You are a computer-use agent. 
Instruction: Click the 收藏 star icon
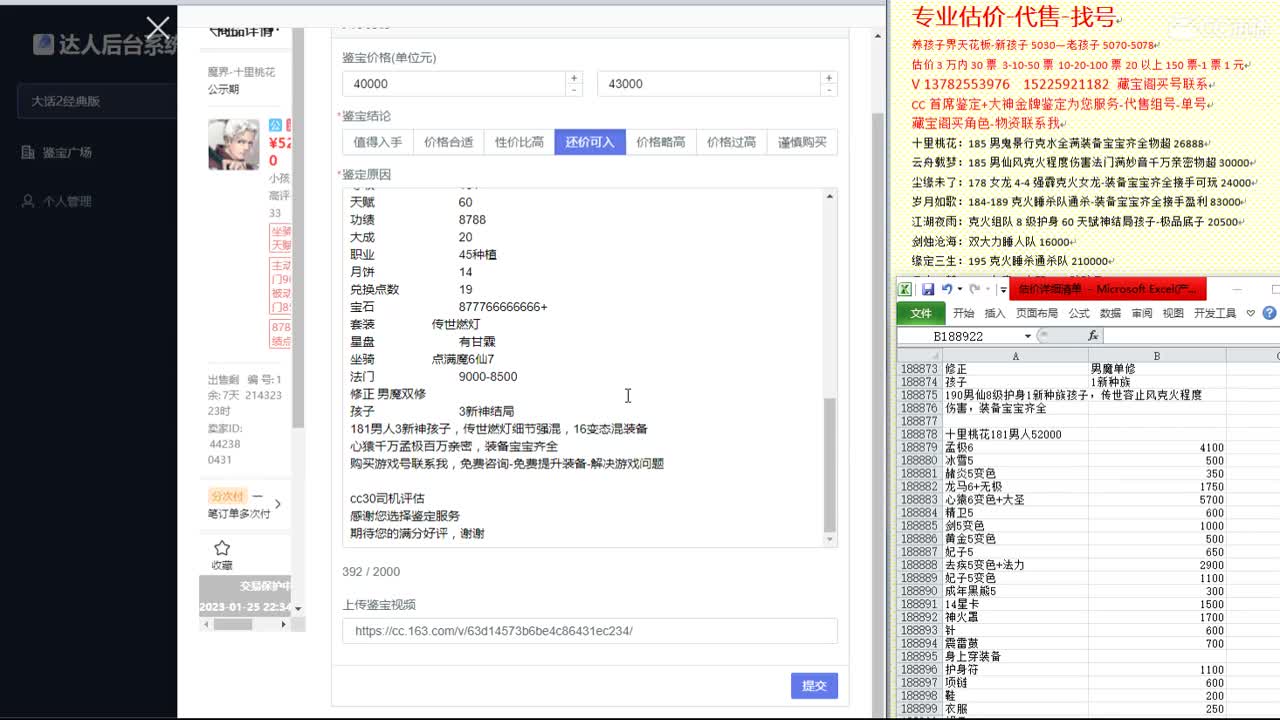[222, 548]
